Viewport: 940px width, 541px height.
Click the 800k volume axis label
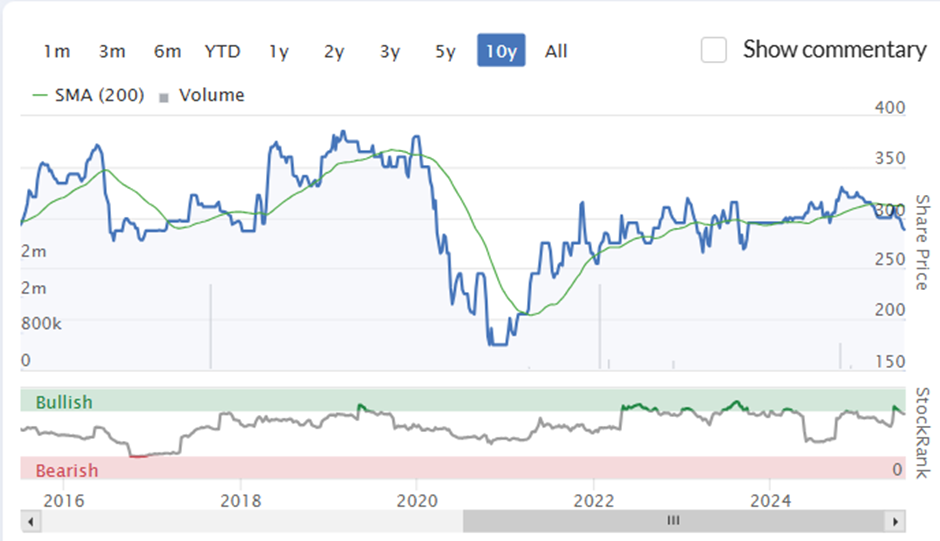pyautogui.click(x=41, y=324)
